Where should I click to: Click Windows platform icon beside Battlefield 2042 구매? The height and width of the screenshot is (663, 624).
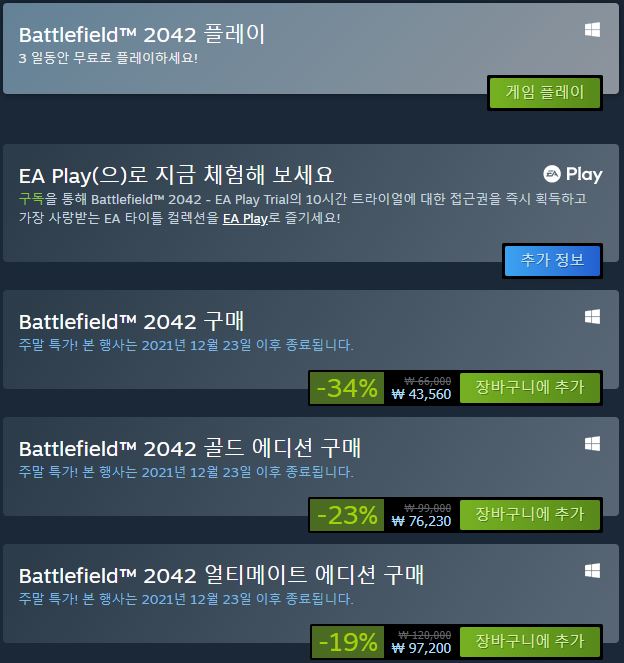coord(592,317)
